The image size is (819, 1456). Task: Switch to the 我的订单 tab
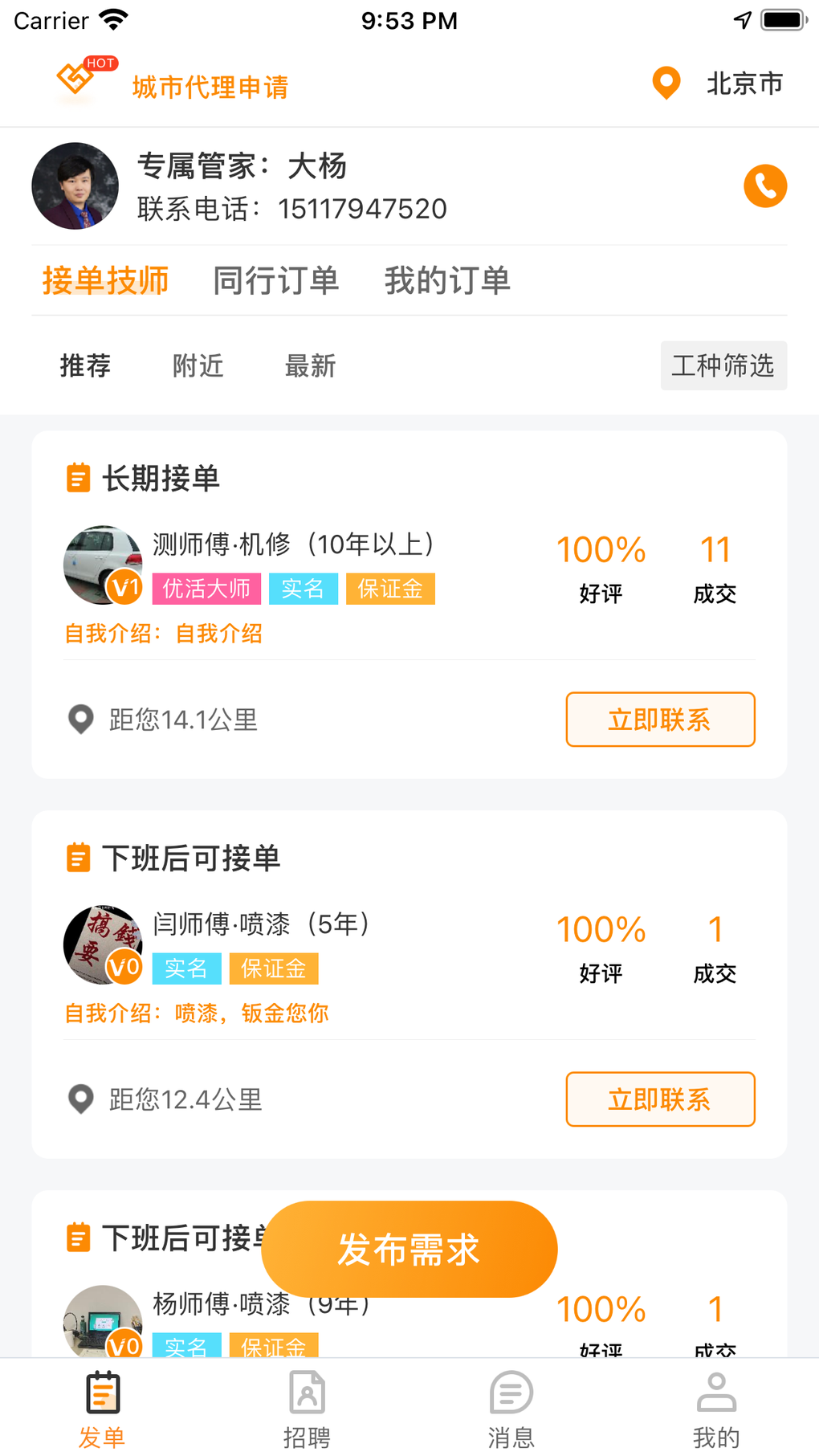click(447, 281)
